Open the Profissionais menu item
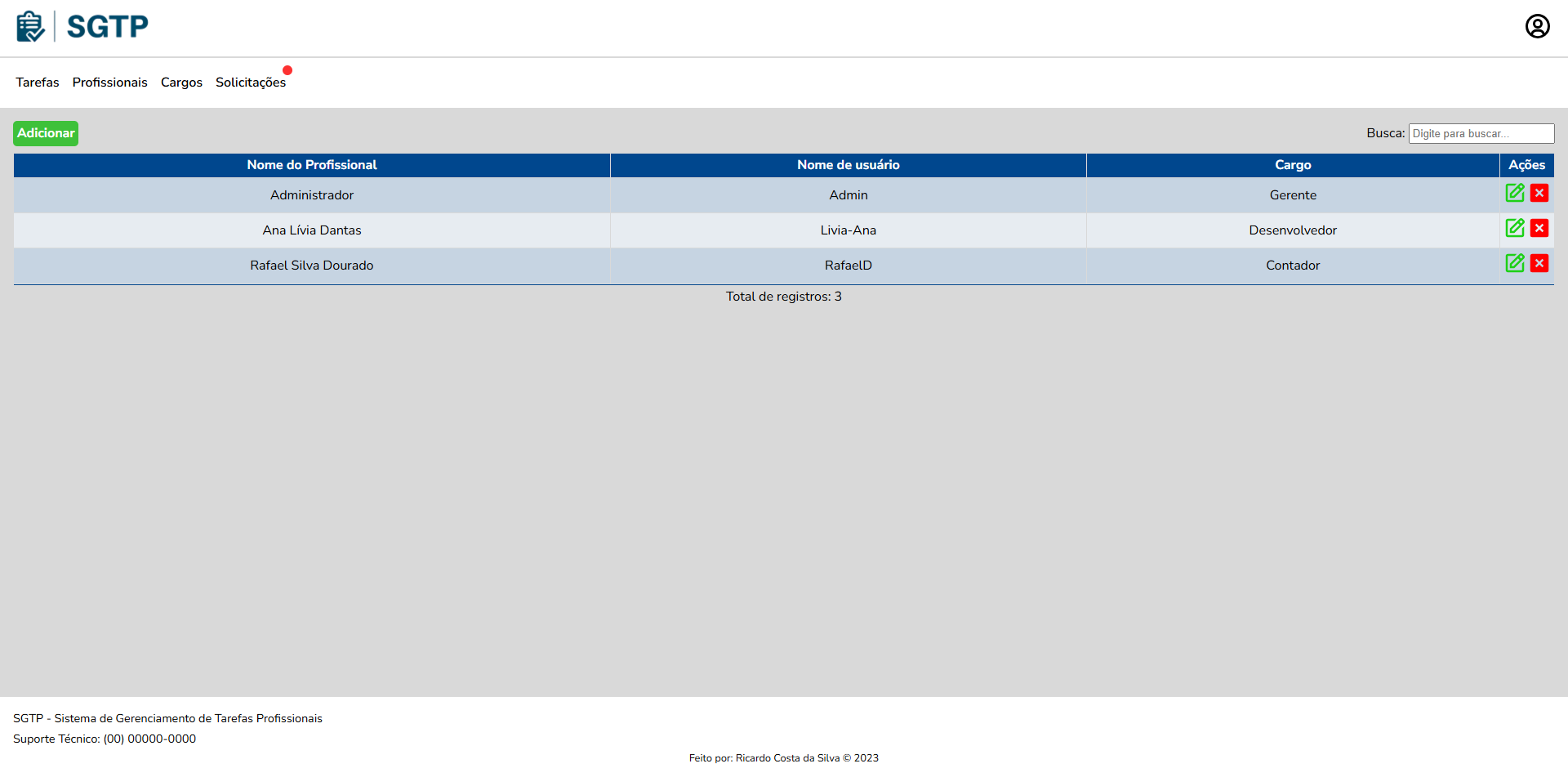This screenshot has width=1568, height=777. tap(109, 83)
